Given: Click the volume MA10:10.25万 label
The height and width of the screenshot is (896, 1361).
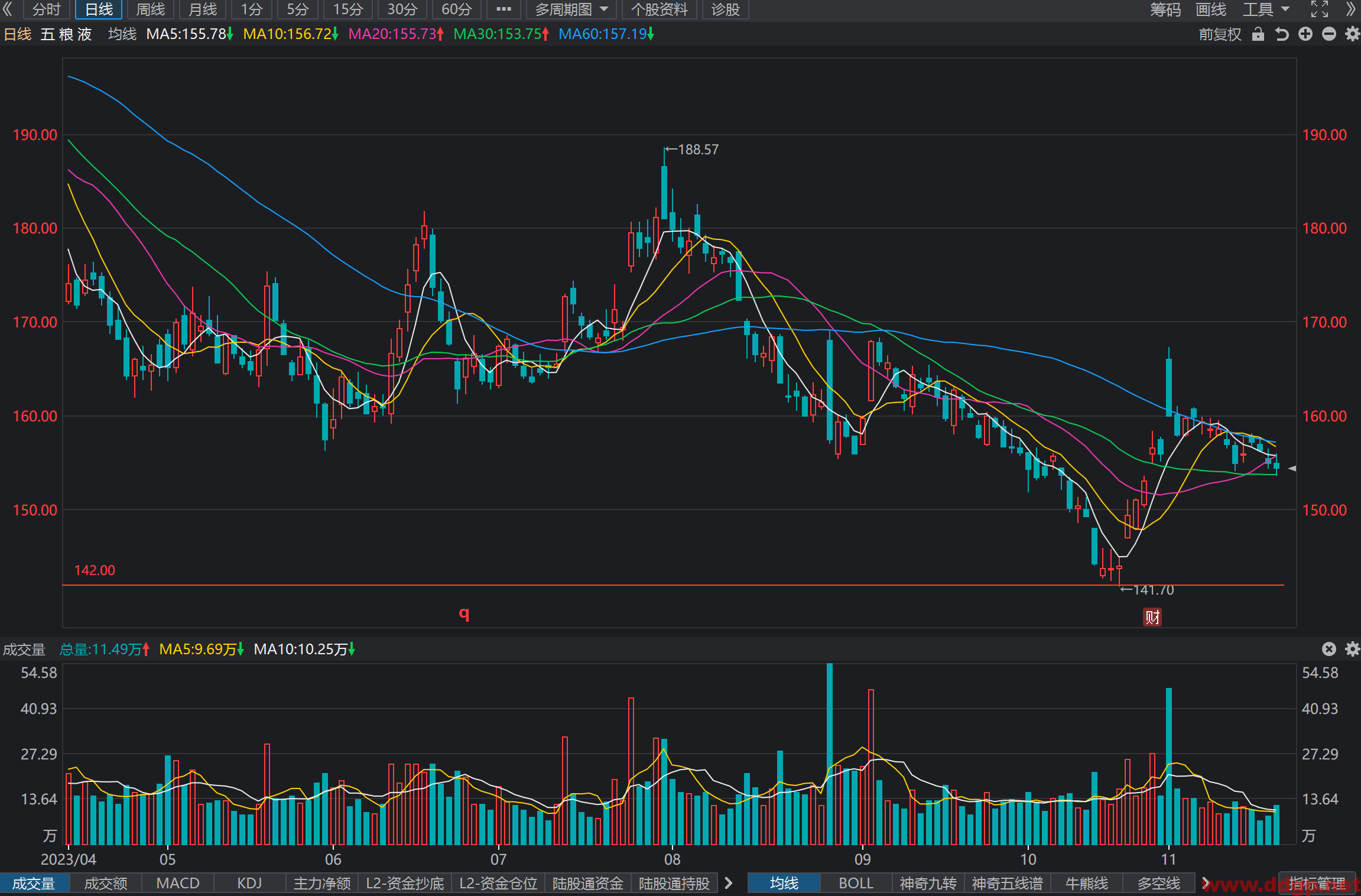Looking at the screenshot, I should pyautogui.click(x=304, y=649).
